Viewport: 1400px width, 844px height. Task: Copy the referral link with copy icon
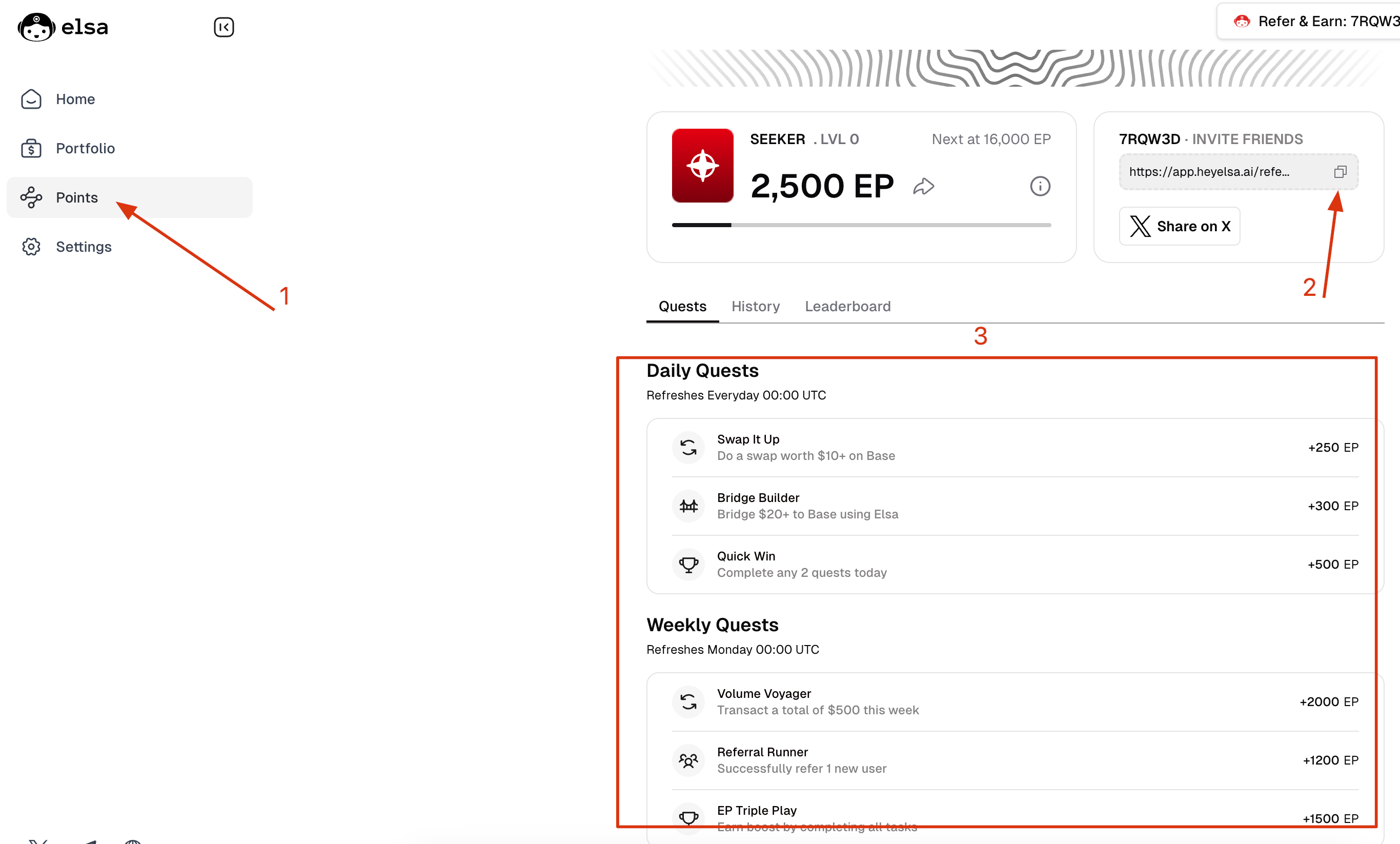[x=1340, y=172]
